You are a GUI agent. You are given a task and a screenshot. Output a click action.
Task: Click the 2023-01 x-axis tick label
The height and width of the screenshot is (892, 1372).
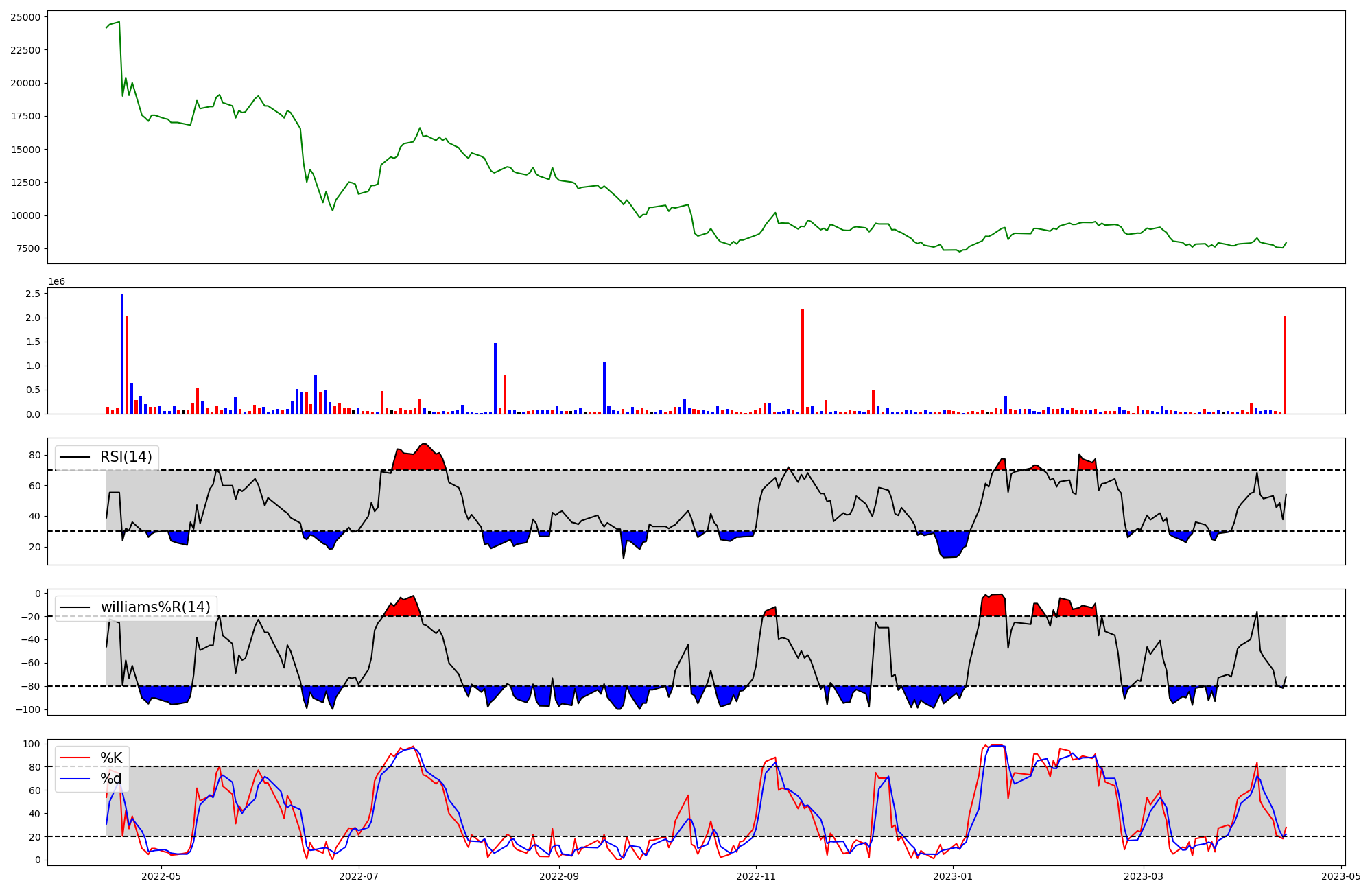point(954,876)
